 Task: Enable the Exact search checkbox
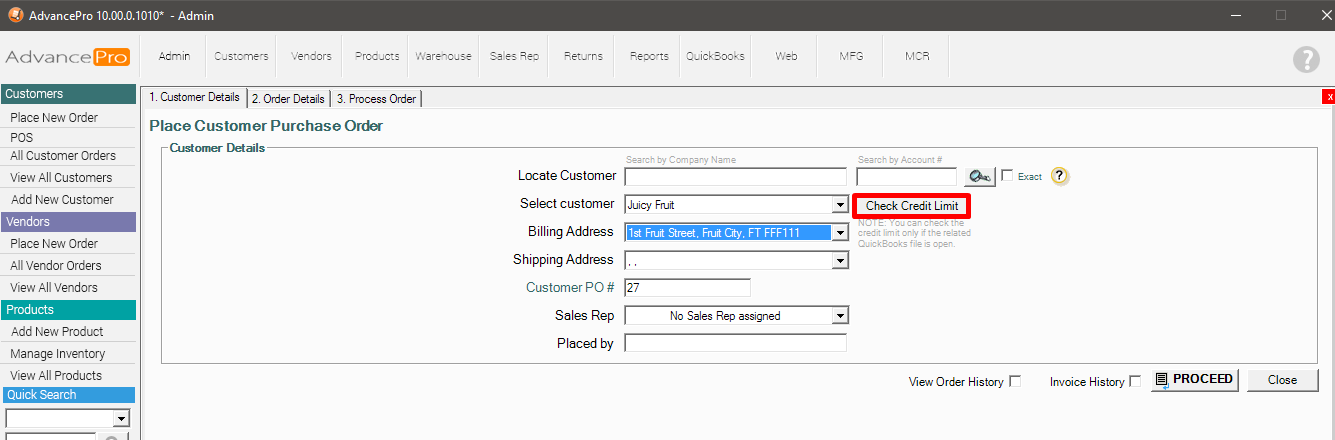click(1007, 176)
